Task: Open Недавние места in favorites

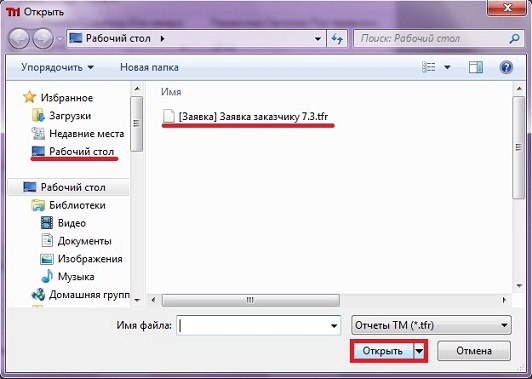Action: pos(87,134)
